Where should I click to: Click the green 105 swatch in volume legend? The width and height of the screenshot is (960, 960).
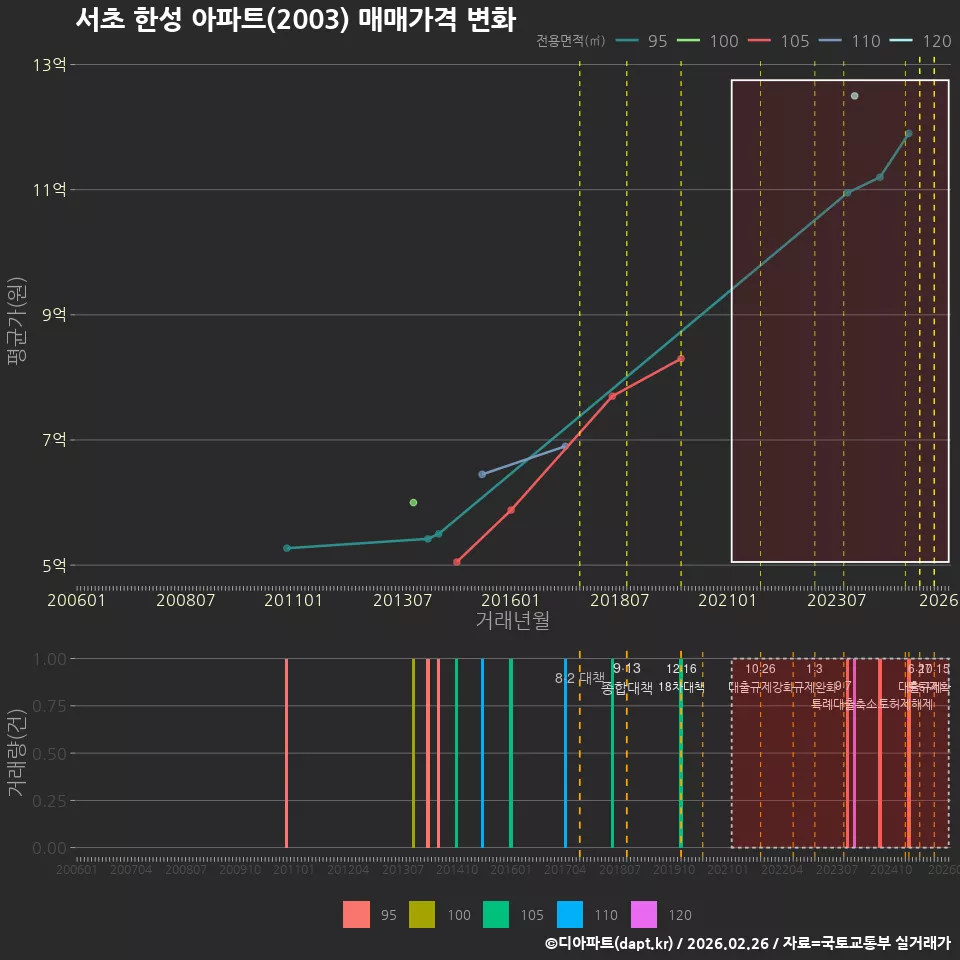point(496,915)
